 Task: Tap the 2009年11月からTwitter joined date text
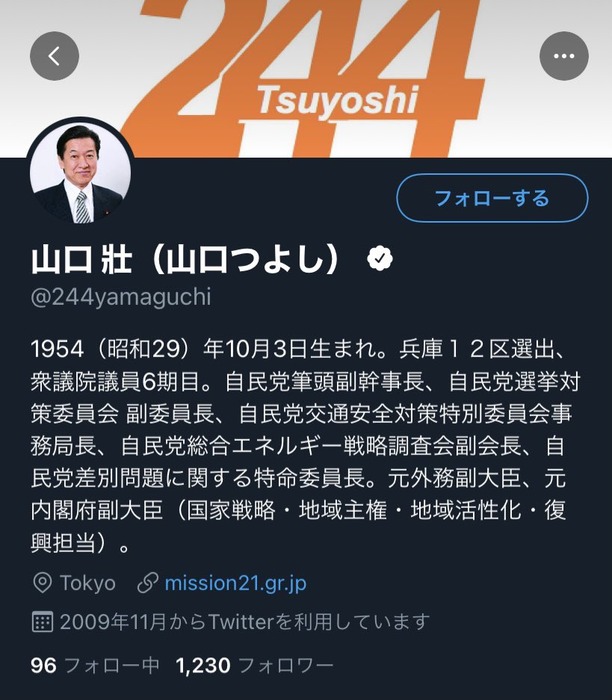pos(245,622)
